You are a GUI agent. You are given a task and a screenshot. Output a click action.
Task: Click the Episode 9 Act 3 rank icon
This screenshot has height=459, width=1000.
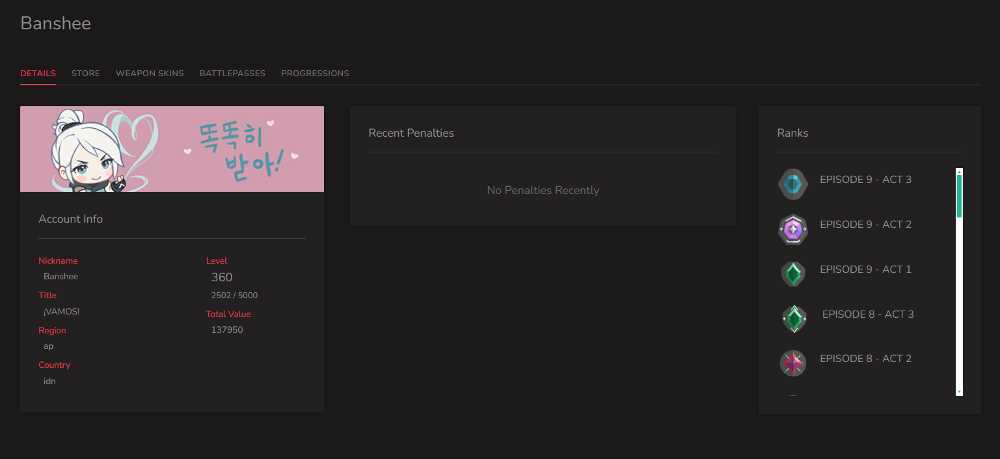click(793, 184)
